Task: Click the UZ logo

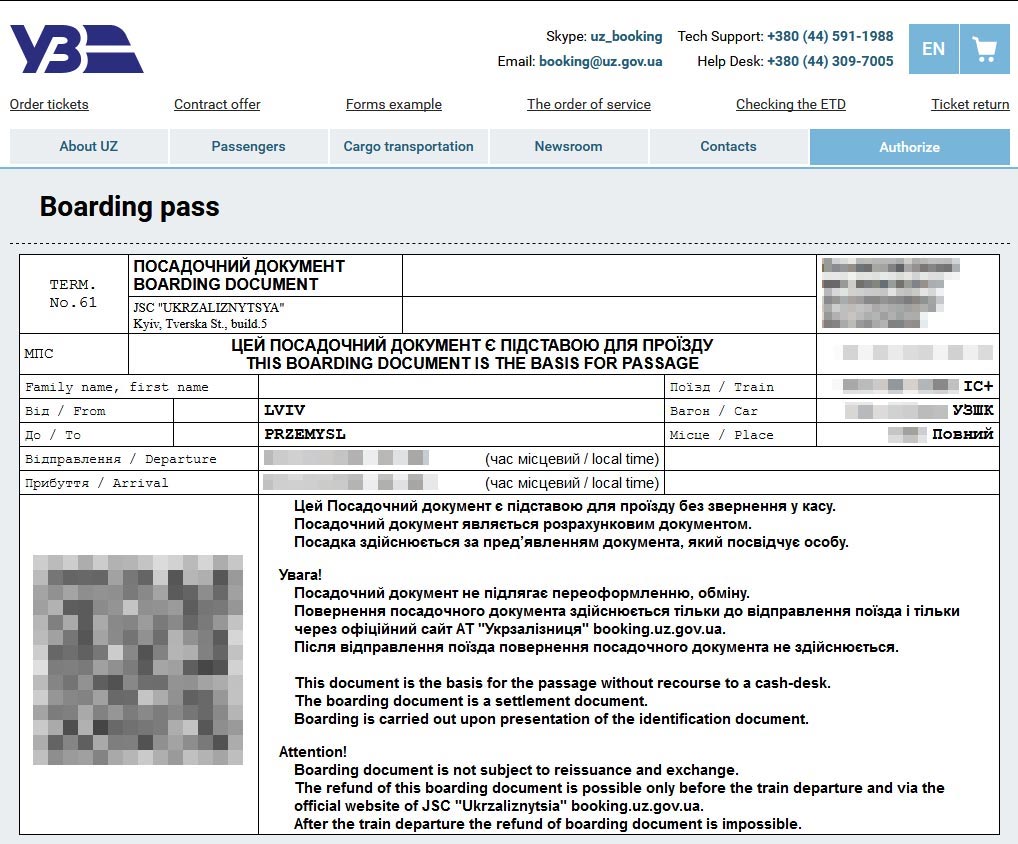Action: point(77,49)
